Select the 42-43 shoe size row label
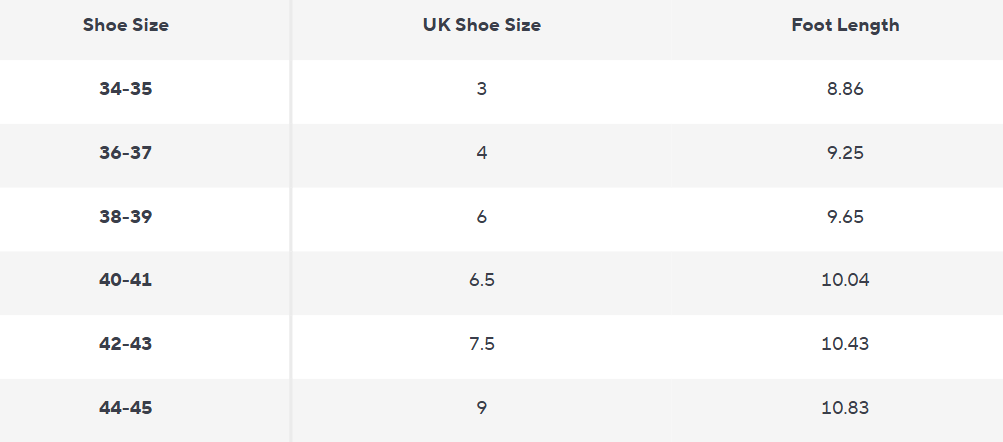This screenshot has height=442, width=1003. pyautogui.click(x=126, y=344)
